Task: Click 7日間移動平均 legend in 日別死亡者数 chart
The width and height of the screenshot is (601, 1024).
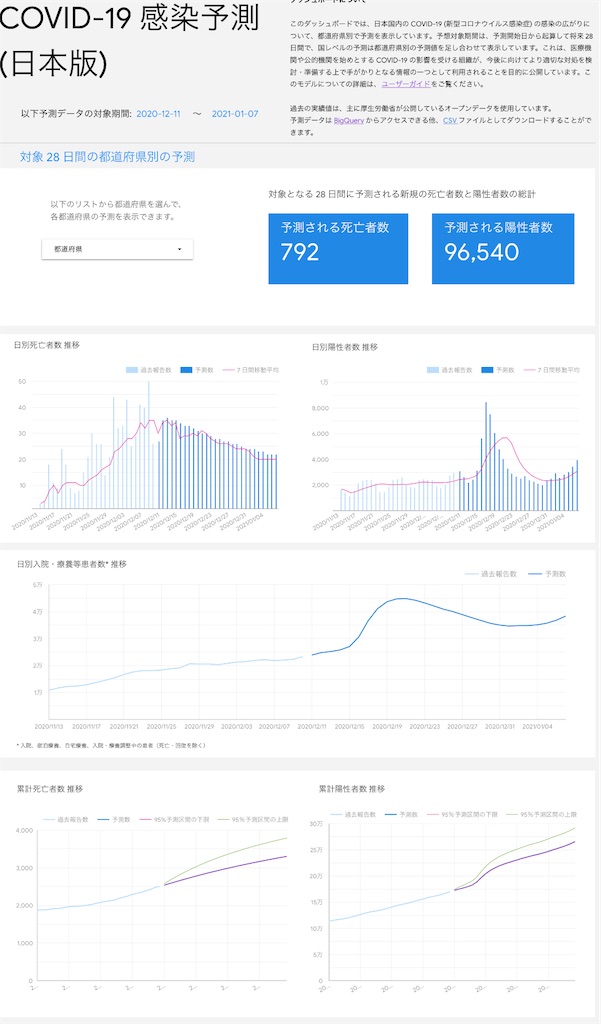Action: [251, 370]
